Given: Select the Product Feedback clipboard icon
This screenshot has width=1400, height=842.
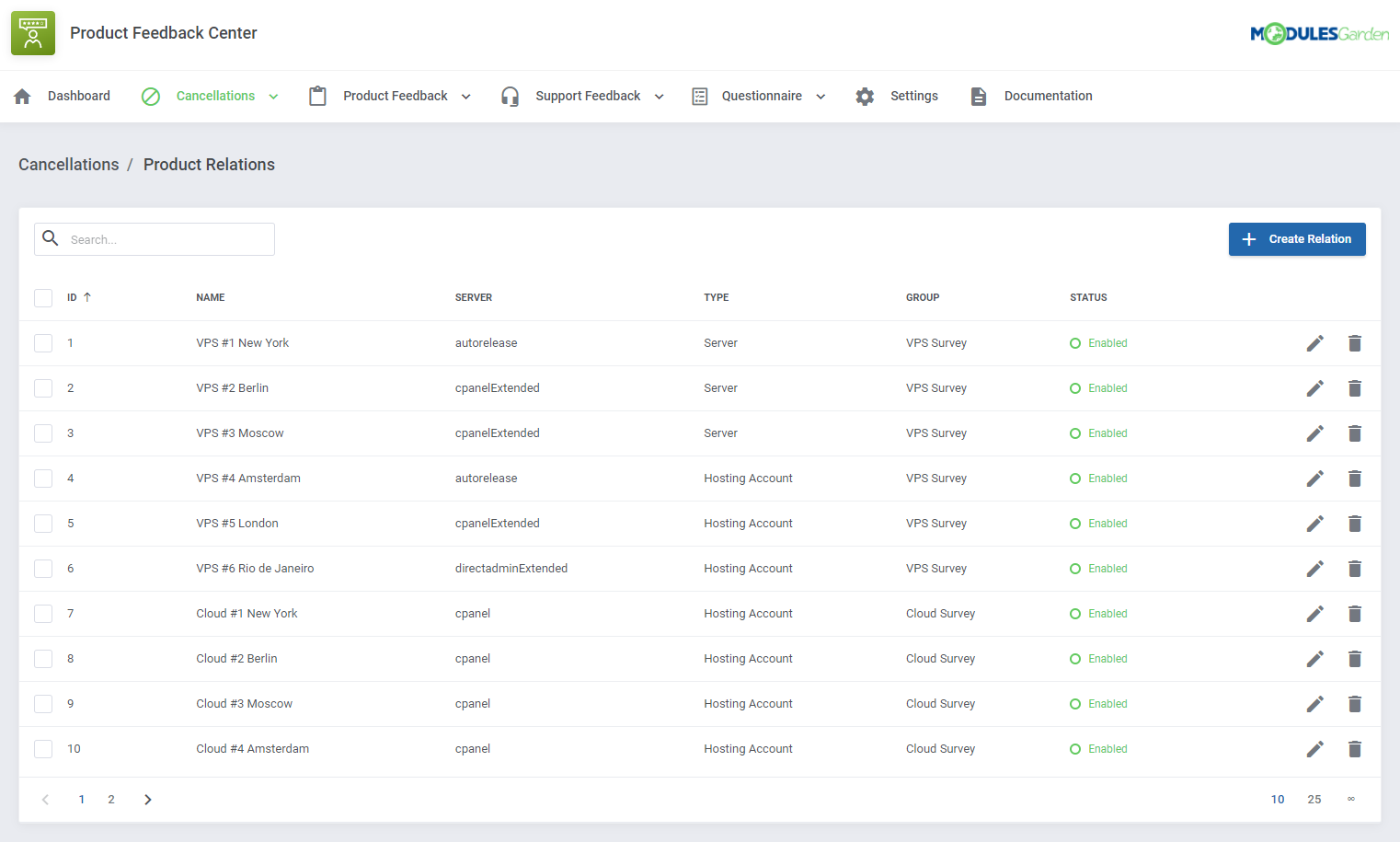Looking at the screenshot, I should point(317,95).
